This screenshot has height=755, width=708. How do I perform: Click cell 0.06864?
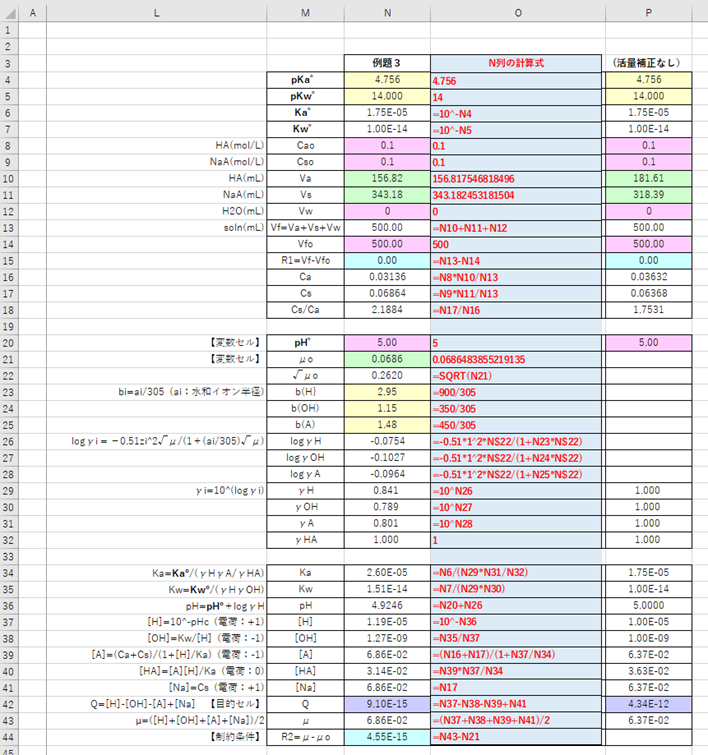[387, 293]
